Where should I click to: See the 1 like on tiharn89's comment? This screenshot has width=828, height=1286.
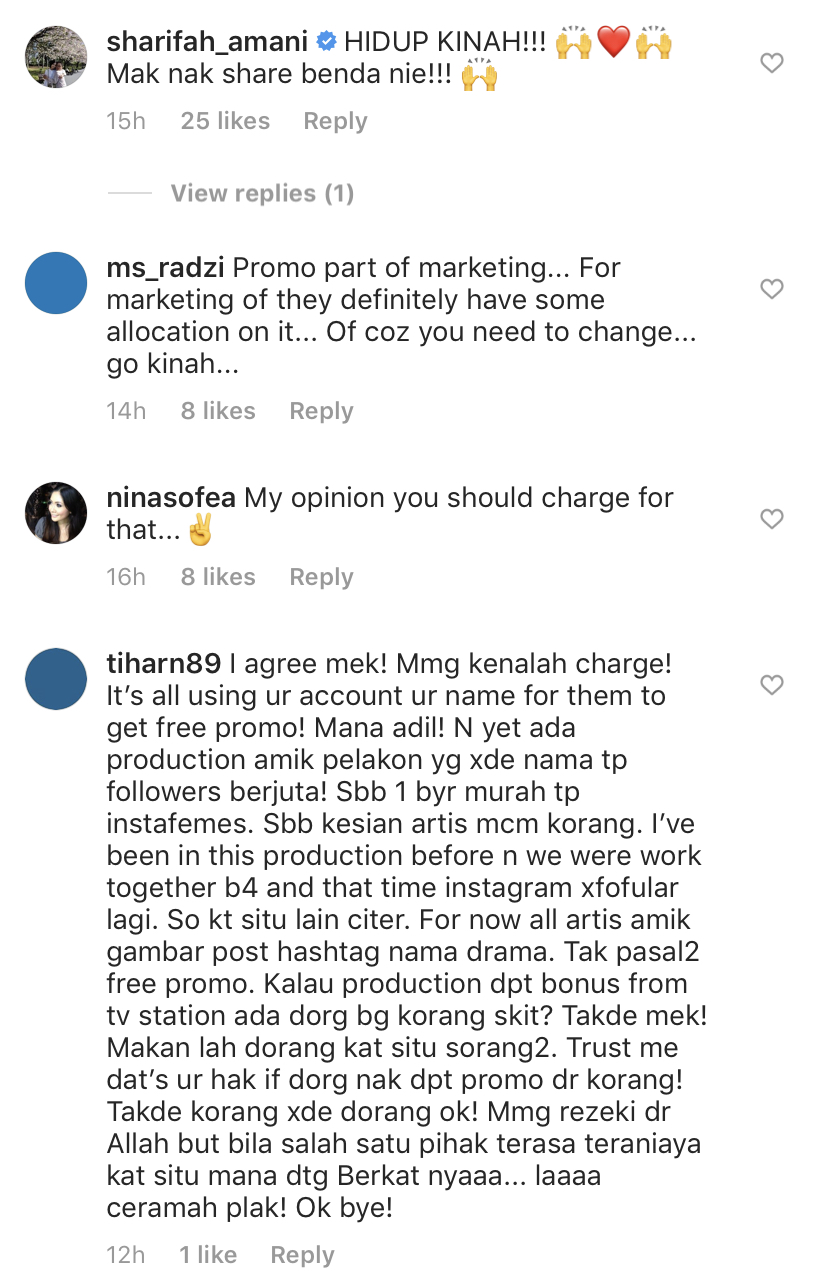[208, 1255]
